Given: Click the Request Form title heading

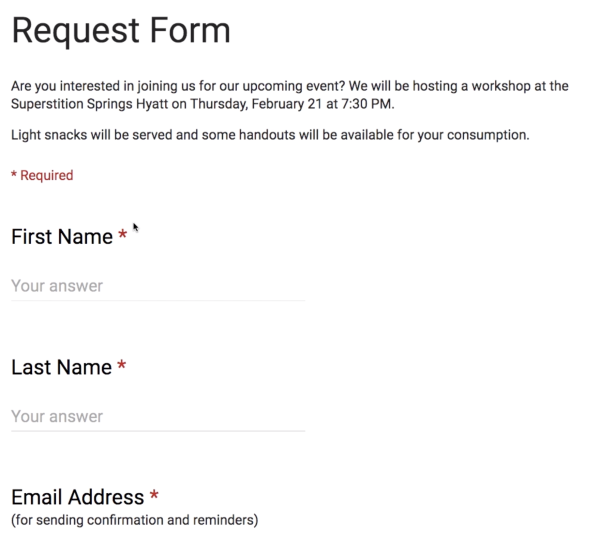Looking at the screenshot, I should coord(121,30).
